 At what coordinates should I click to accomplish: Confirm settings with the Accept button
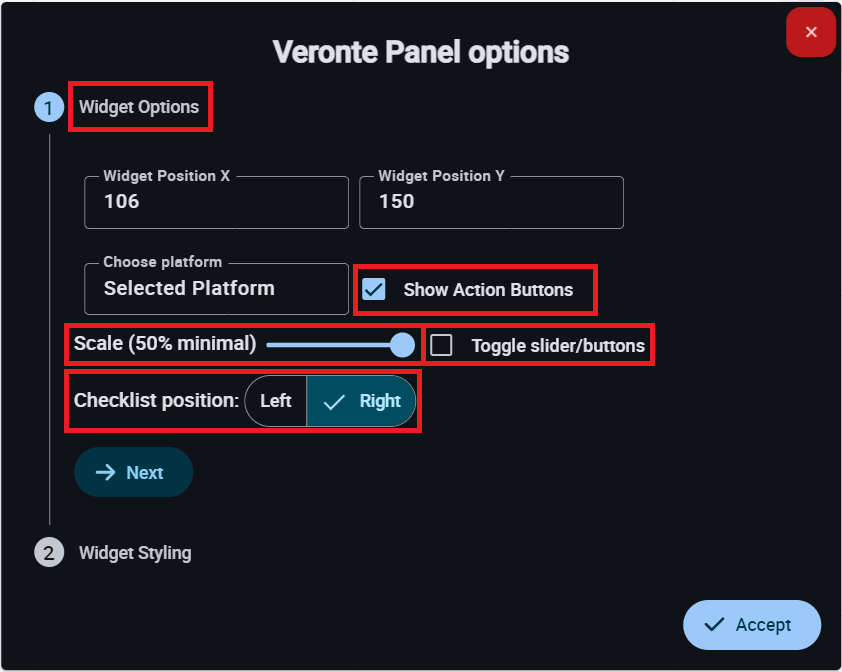click(752, 625)
